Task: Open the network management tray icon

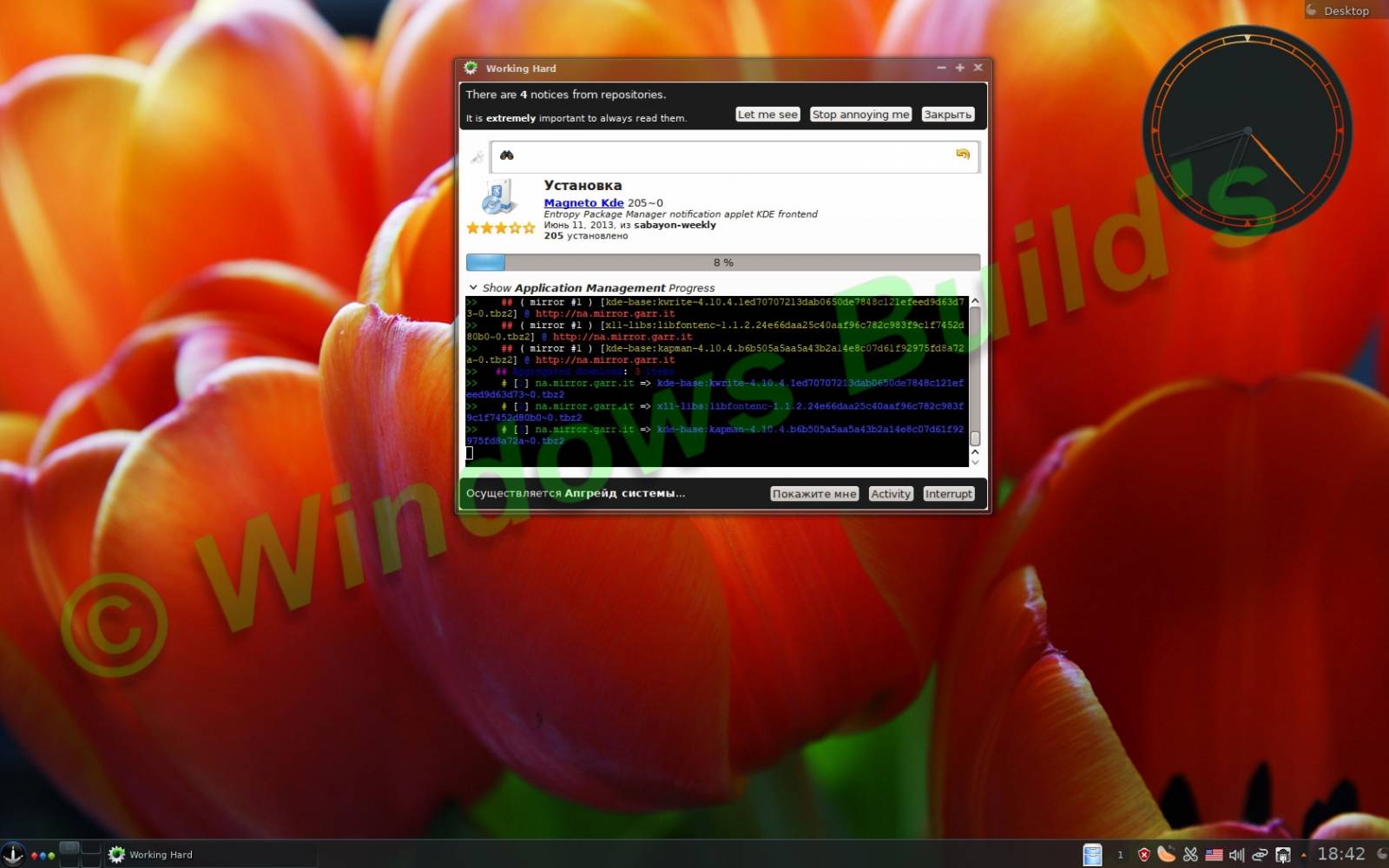Action: [1283, 855]
